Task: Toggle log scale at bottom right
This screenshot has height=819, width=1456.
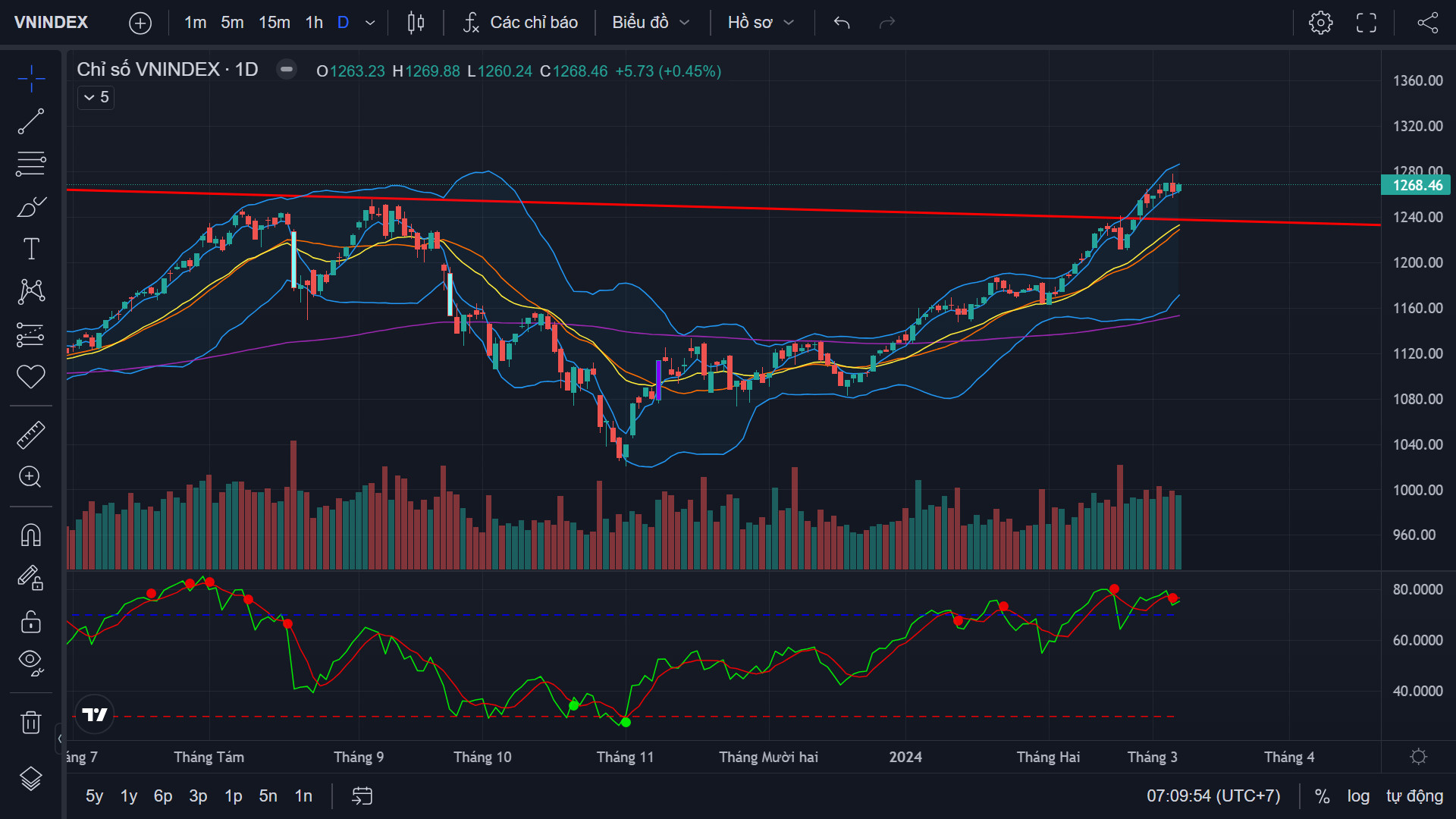Action: pyautogui.click(x=1358, y=796)
